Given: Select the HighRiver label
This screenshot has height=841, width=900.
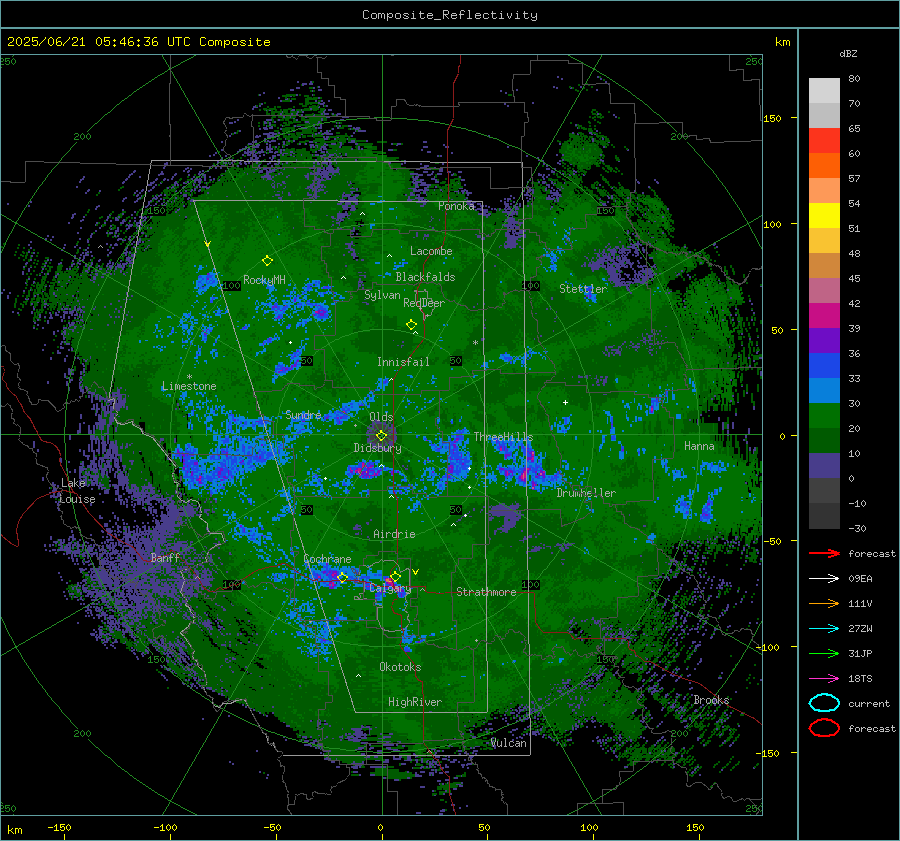Looking at the screenshot, I should click(415, 702).
